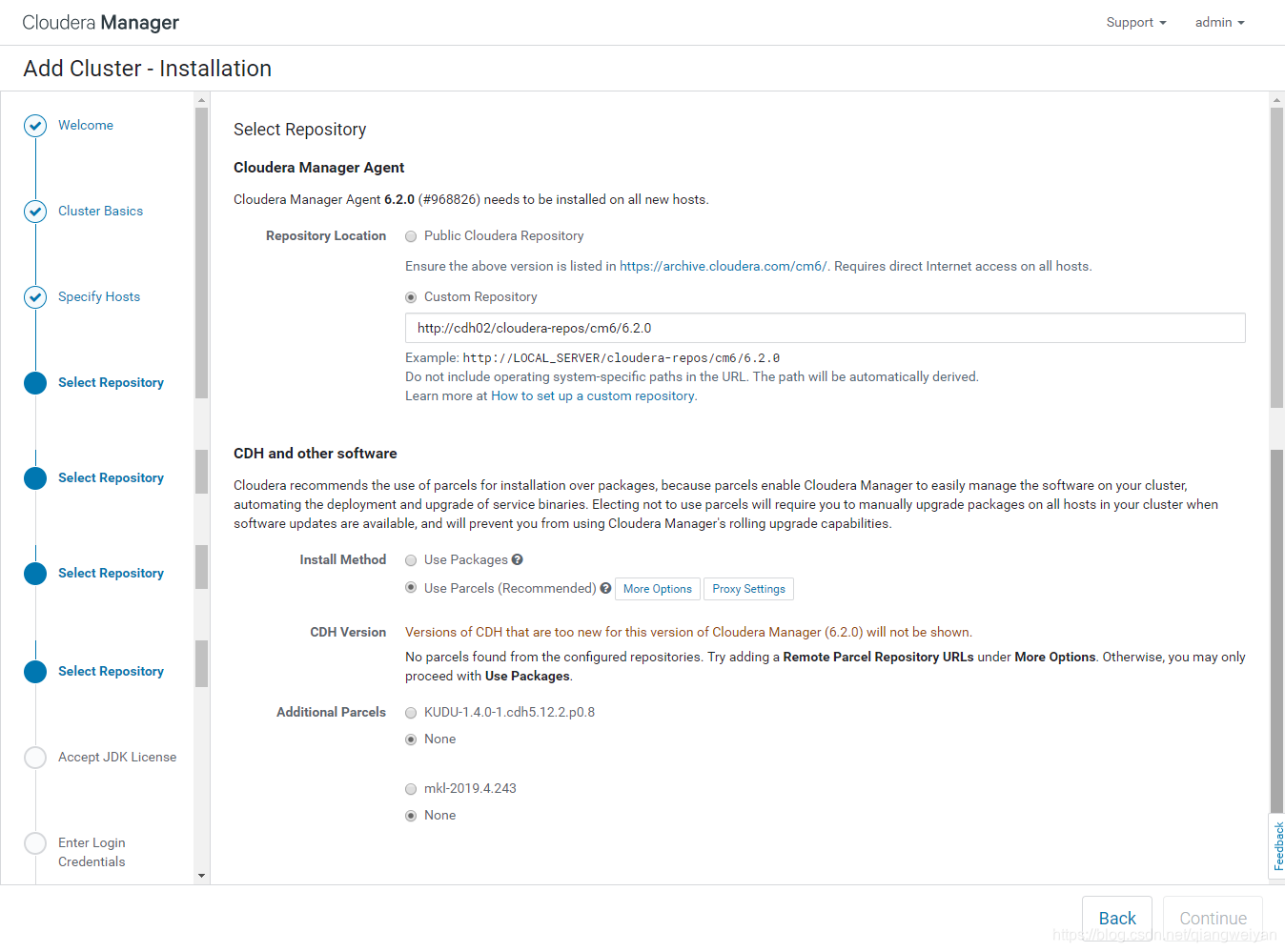Screen dimensions: 1285x952
Task: Click the Additional Parcels label
Action: 331,712
